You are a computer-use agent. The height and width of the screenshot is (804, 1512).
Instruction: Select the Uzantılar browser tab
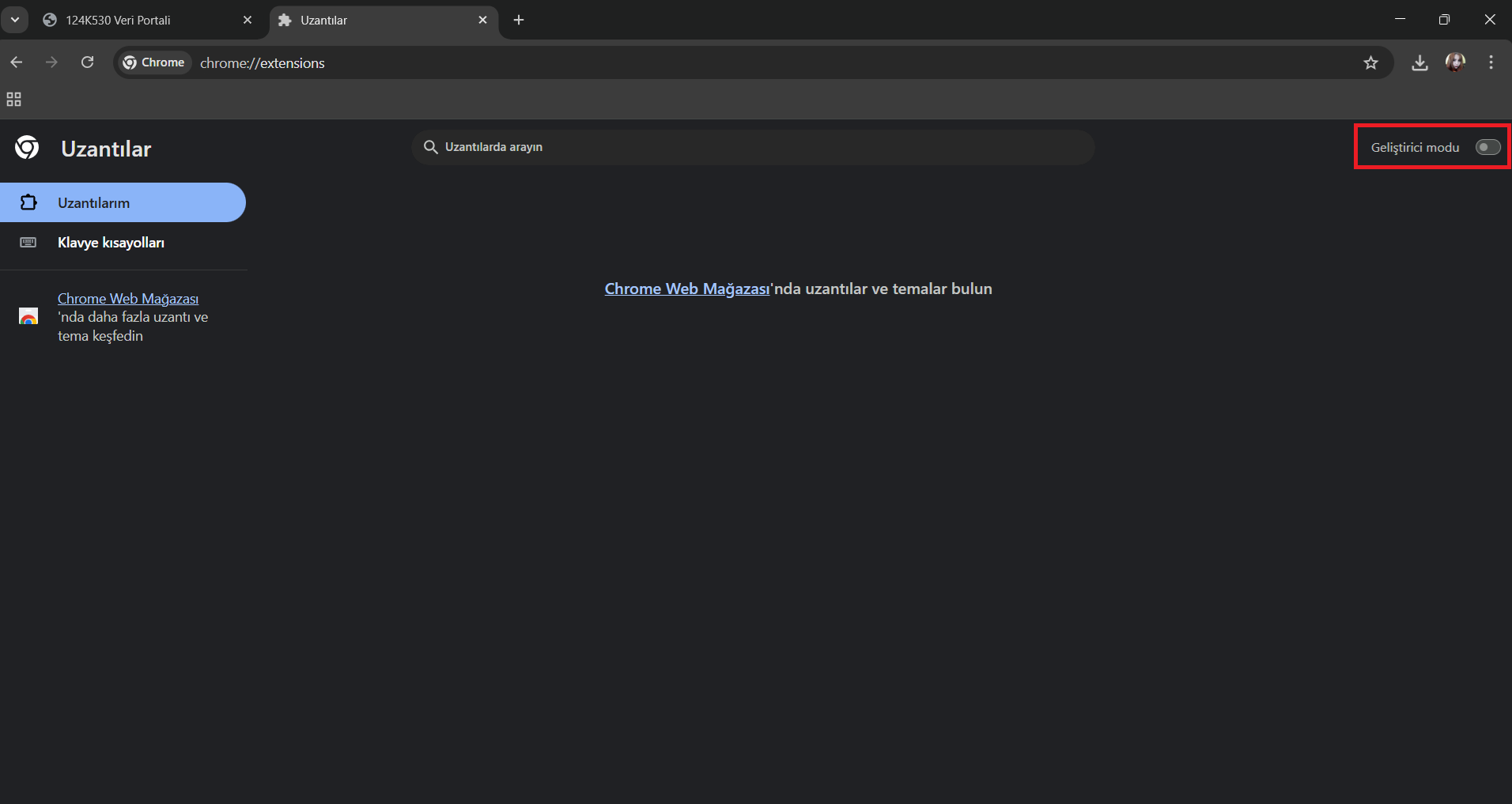coord(384,20)
